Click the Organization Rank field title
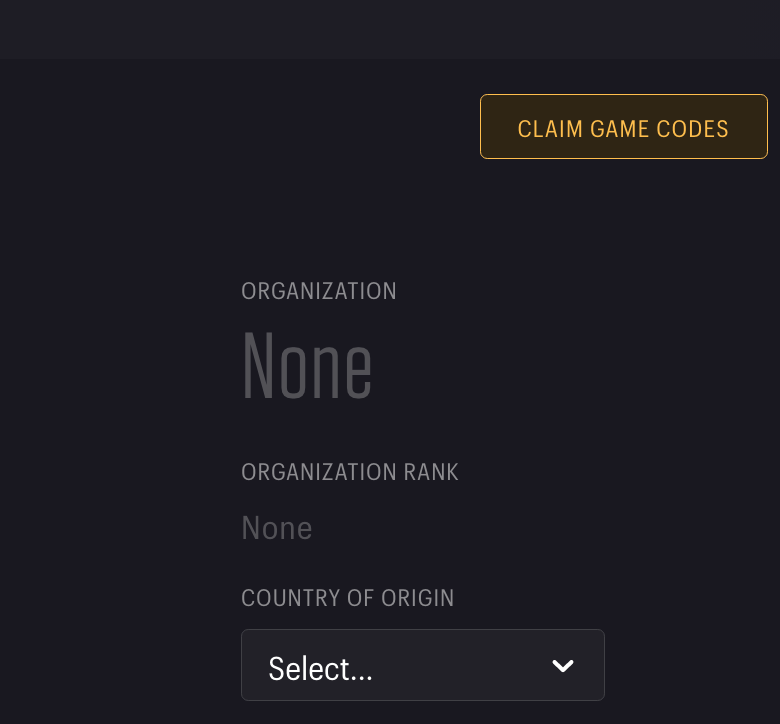The width and height of the screenshot is (780, 724). (x=350, y=472)
